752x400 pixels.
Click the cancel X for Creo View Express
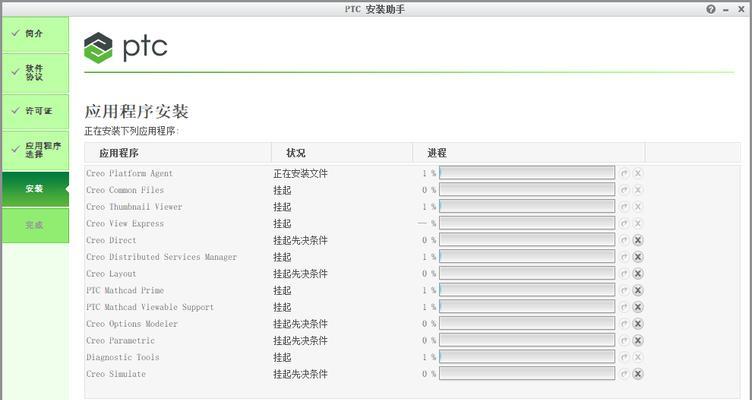tap(637, 224)
